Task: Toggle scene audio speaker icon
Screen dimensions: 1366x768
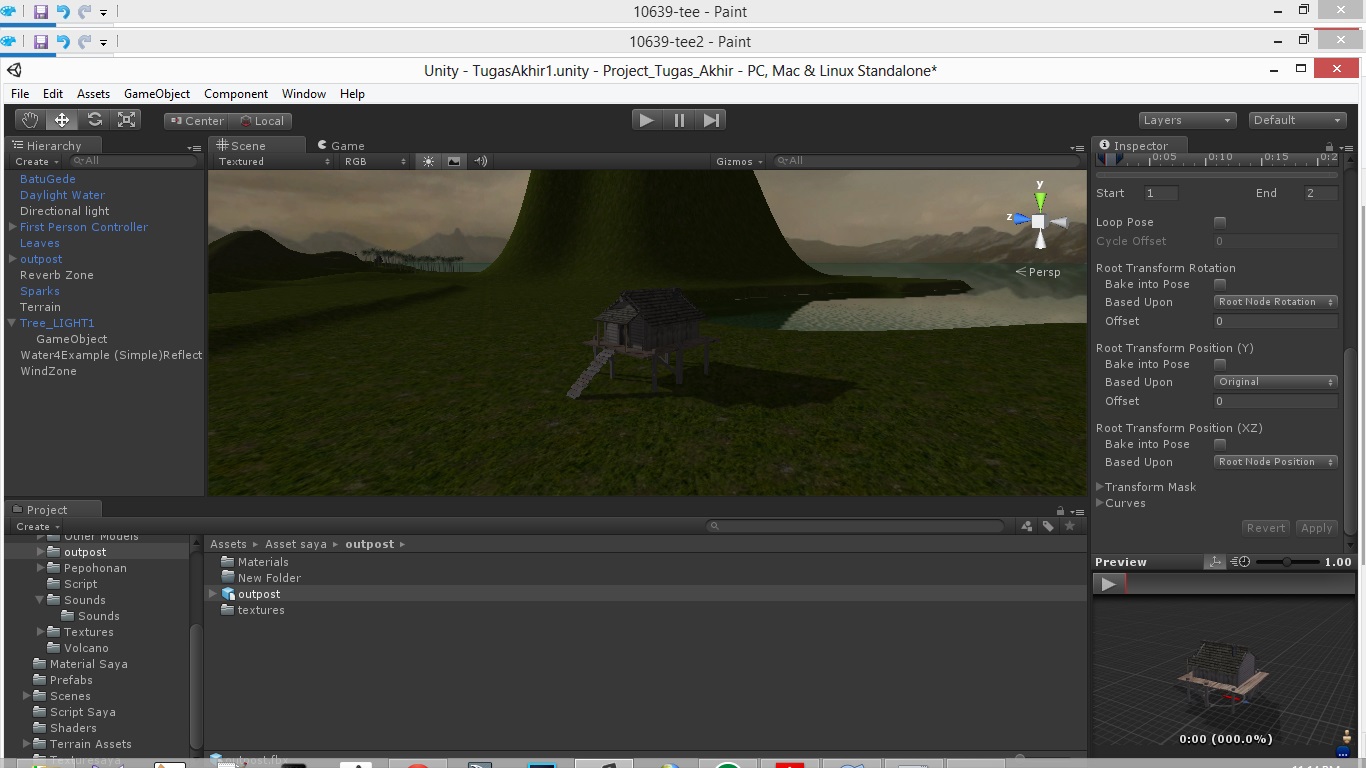Action: [481, 161]
